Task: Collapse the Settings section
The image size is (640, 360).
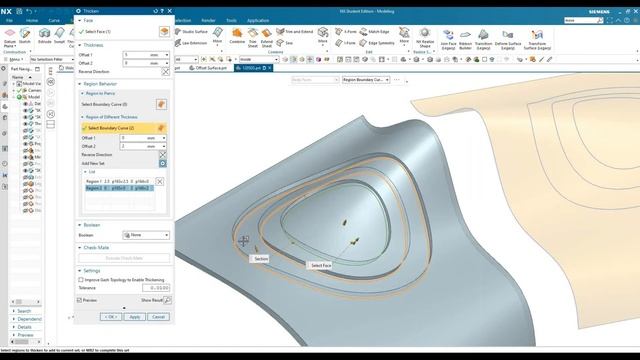Action: (x=80, y=271)
